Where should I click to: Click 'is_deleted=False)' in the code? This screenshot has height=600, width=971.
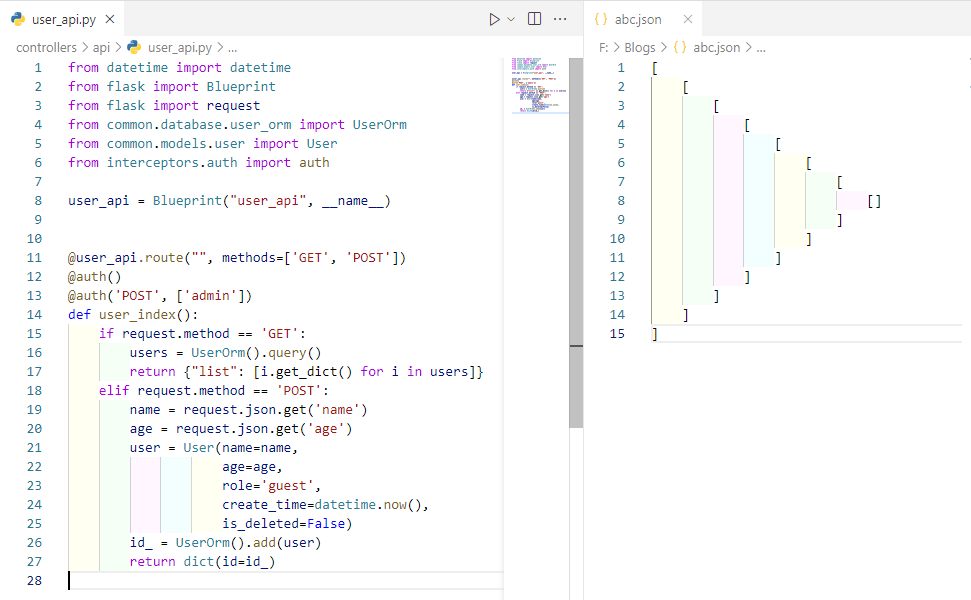coord(287,524)
